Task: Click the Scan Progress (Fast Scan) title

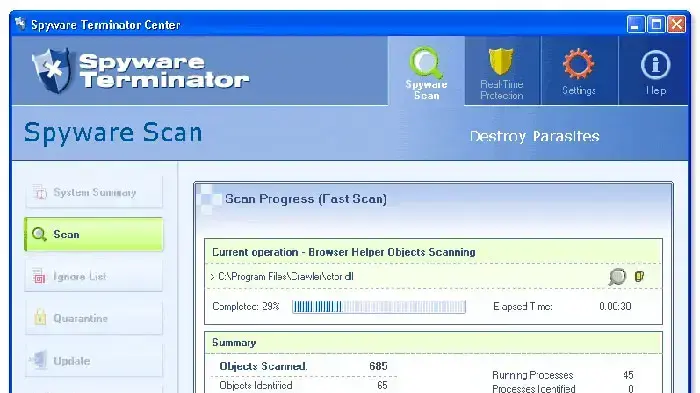Action: tap(306, 199)
